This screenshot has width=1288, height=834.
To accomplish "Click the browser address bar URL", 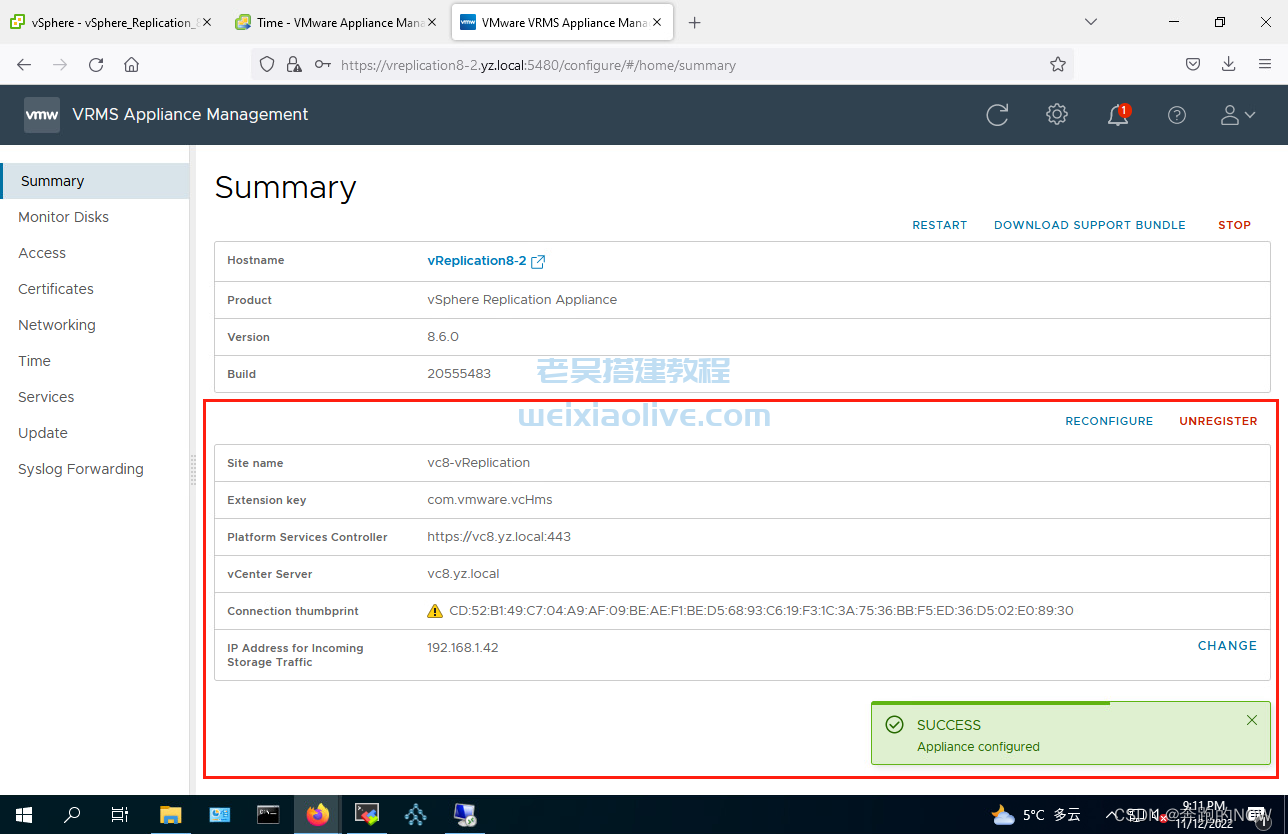I will pos(538,65).
